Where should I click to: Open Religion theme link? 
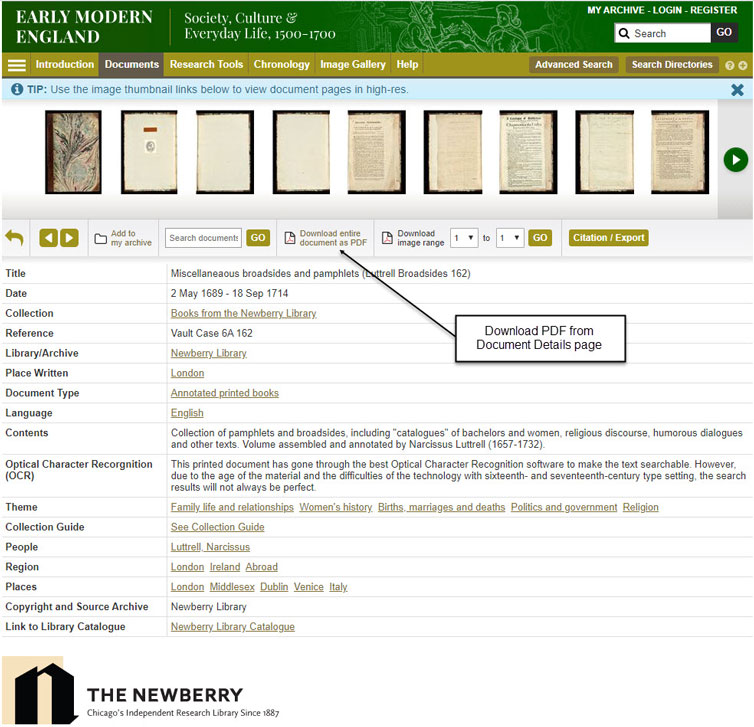[641, 507]
